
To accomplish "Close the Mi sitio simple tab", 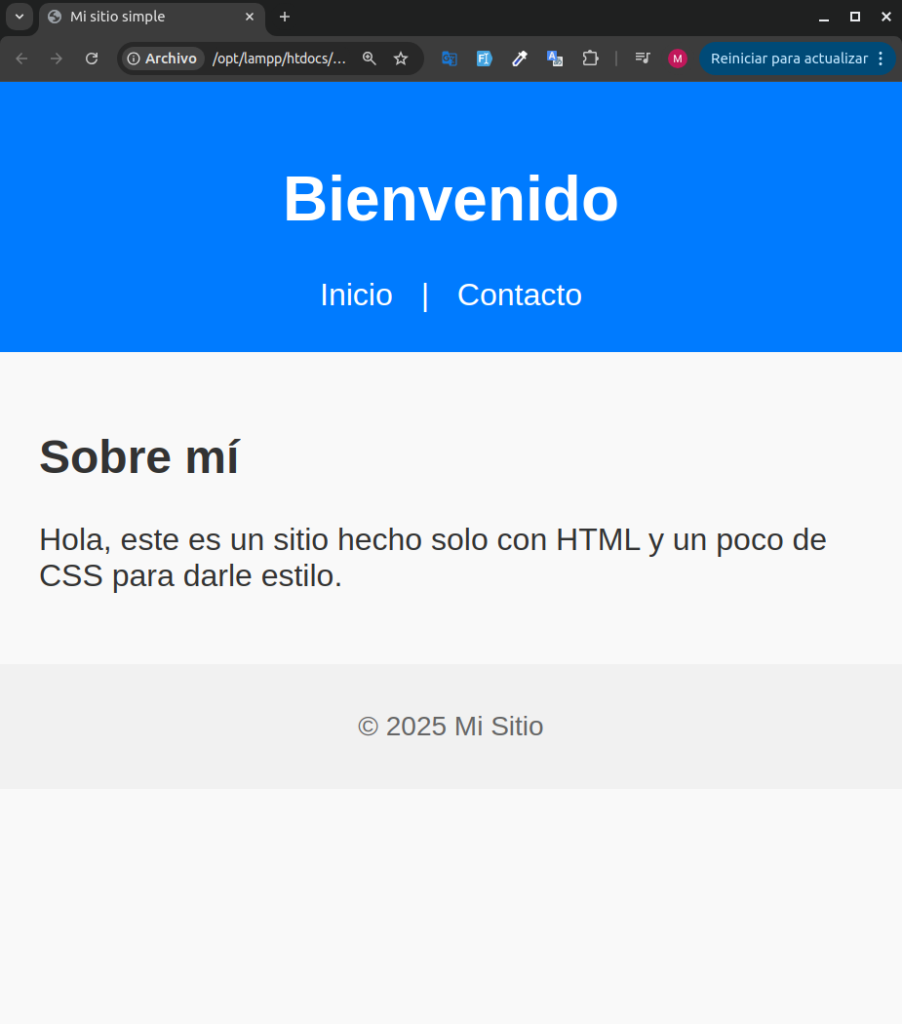I will (250, 17).
